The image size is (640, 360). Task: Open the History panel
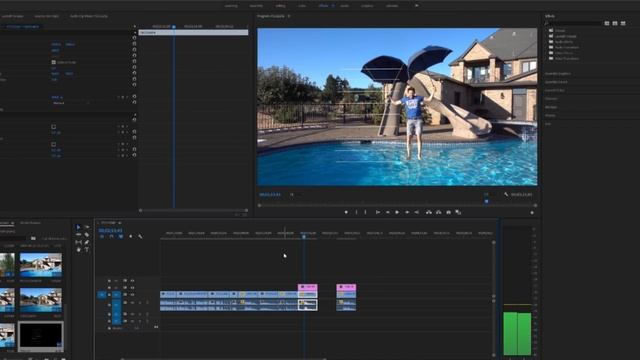coord(550,116)
